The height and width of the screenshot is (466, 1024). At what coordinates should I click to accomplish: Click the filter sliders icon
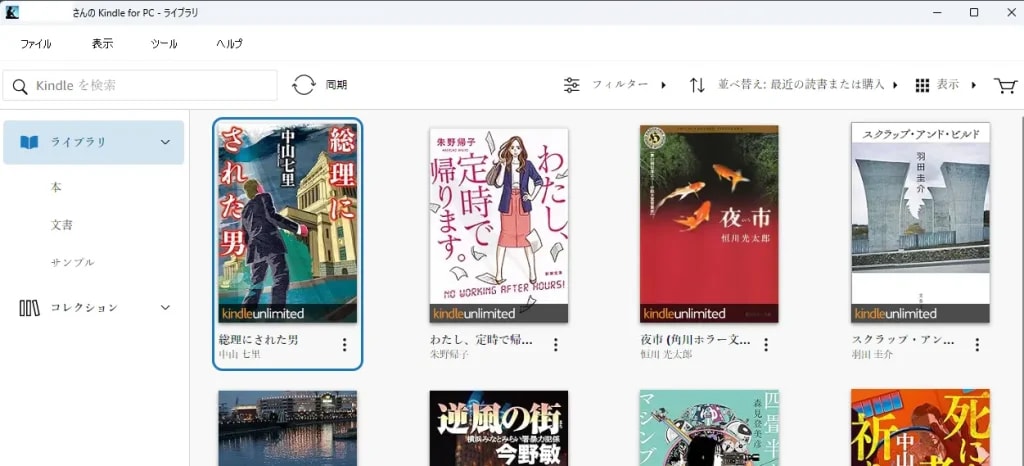(x=572, y=85)
